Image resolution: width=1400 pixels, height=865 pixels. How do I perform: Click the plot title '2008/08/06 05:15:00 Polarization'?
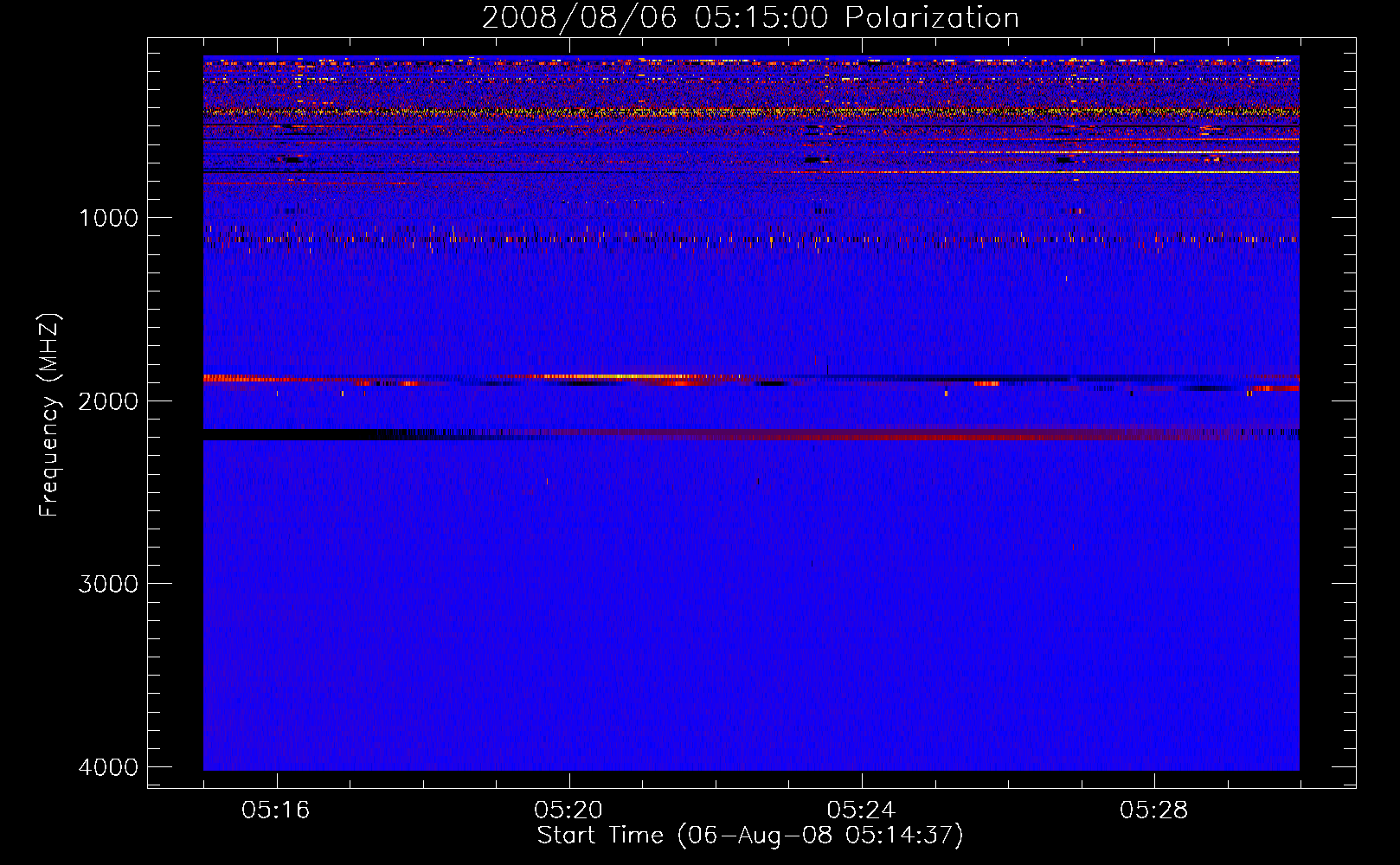pos(750,17)
